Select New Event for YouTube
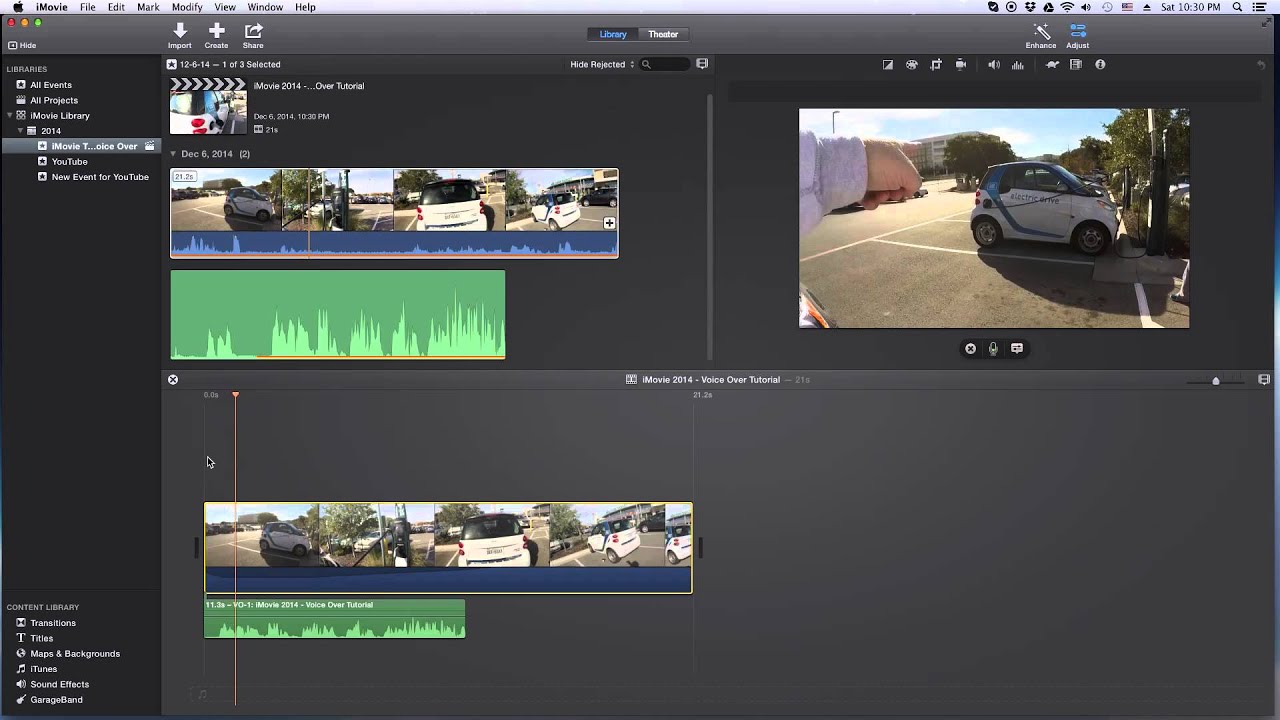The image size is (1280, 720). pos(100,177)
